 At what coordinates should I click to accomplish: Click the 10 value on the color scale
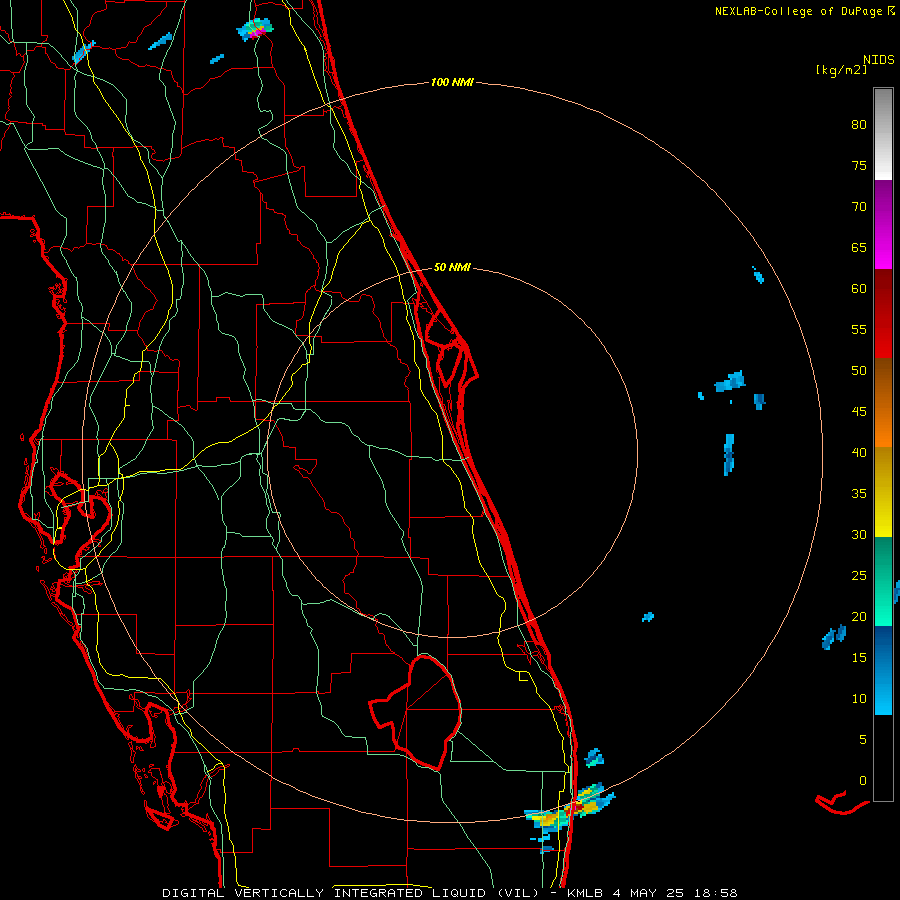tap(859, 699)
